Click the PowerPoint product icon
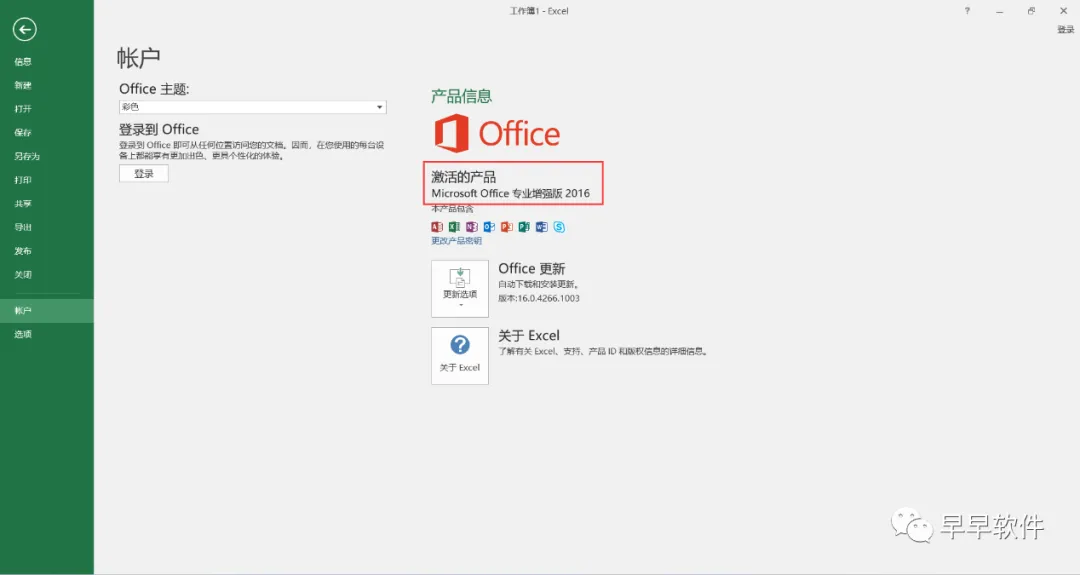The height and width of the screenshot is (575, 1080). [507, 227]
